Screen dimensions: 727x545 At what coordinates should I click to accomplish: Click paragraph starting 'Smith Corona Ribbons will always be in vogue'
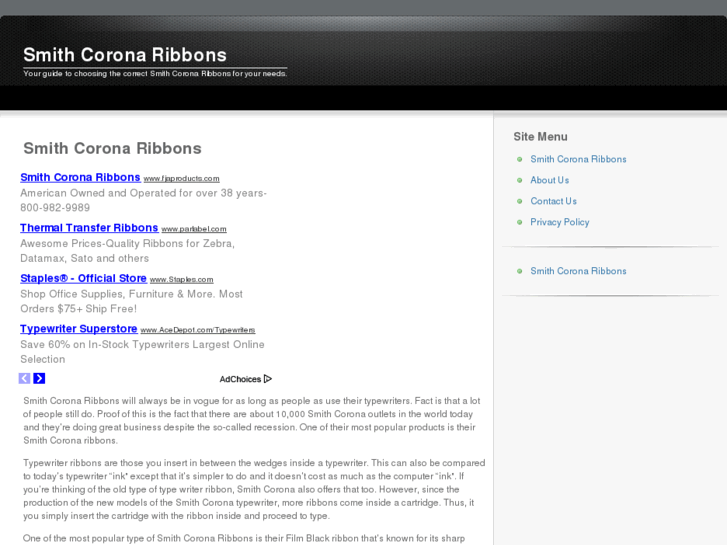point(252,420)
